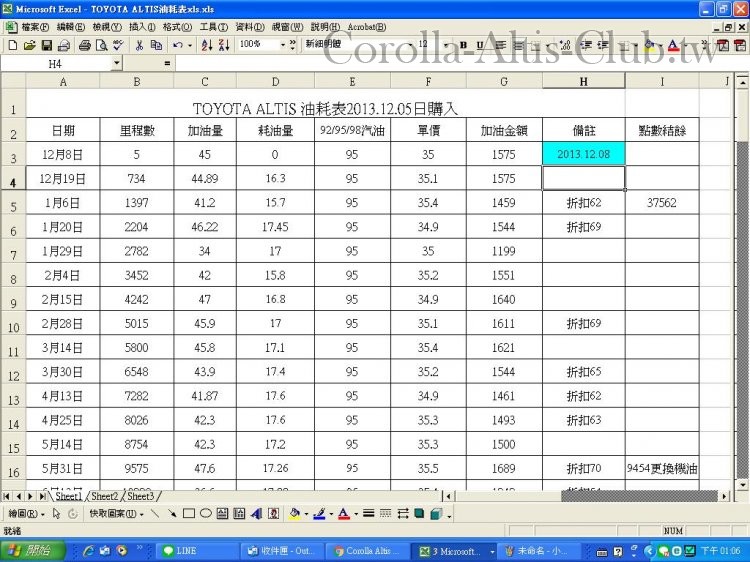Click the Shadow style icon
This screenshot has width=750, height=562.
click(419, 514)
